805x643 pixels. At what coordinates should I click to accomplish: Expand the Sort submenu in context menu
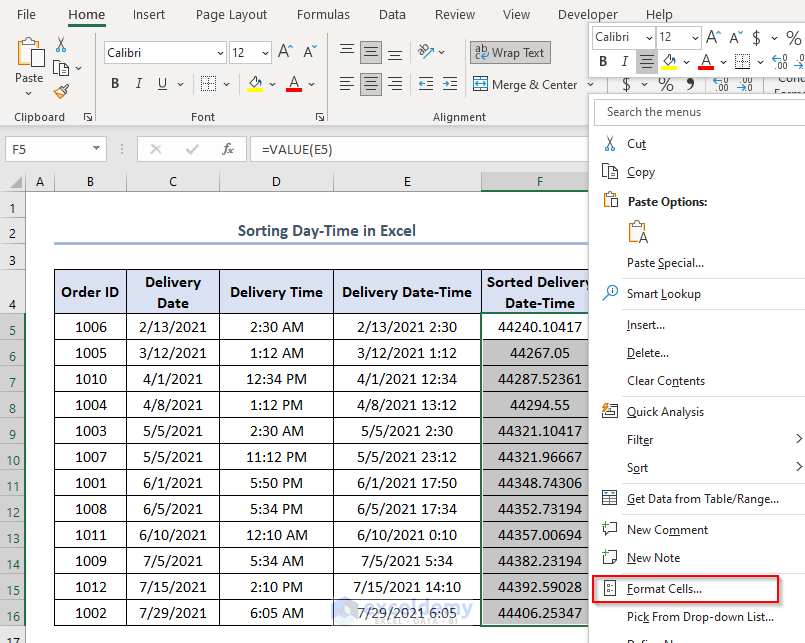coord(798,468)
